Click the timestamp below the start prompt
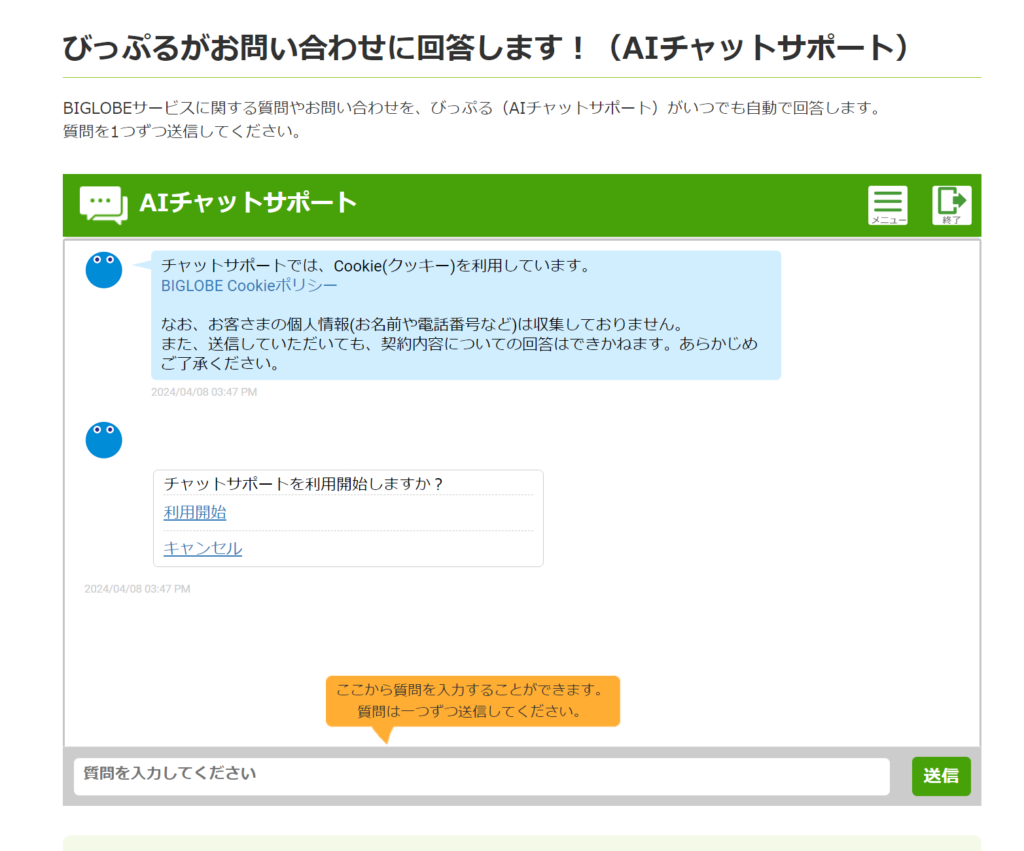Screen dimensions: 1024x851 (x=137, y=589)
